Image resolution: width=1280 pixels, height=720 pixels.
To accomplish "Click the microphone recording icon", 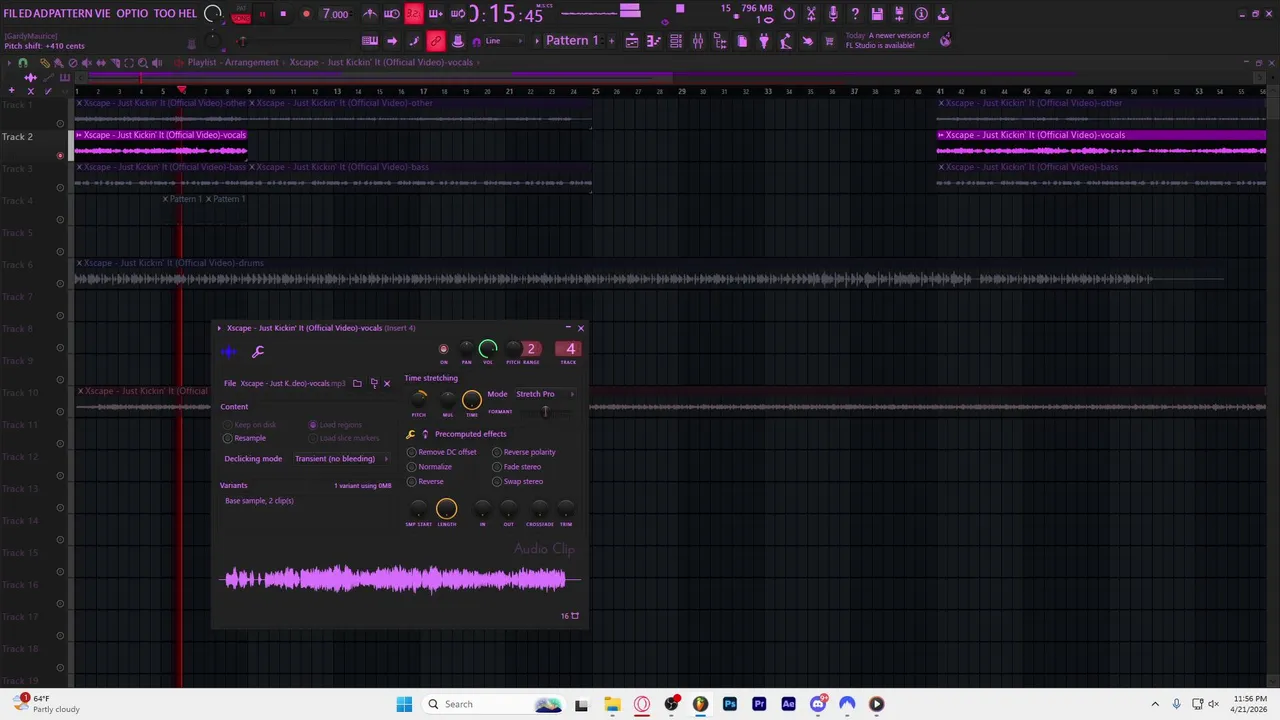I will (833, 14).
